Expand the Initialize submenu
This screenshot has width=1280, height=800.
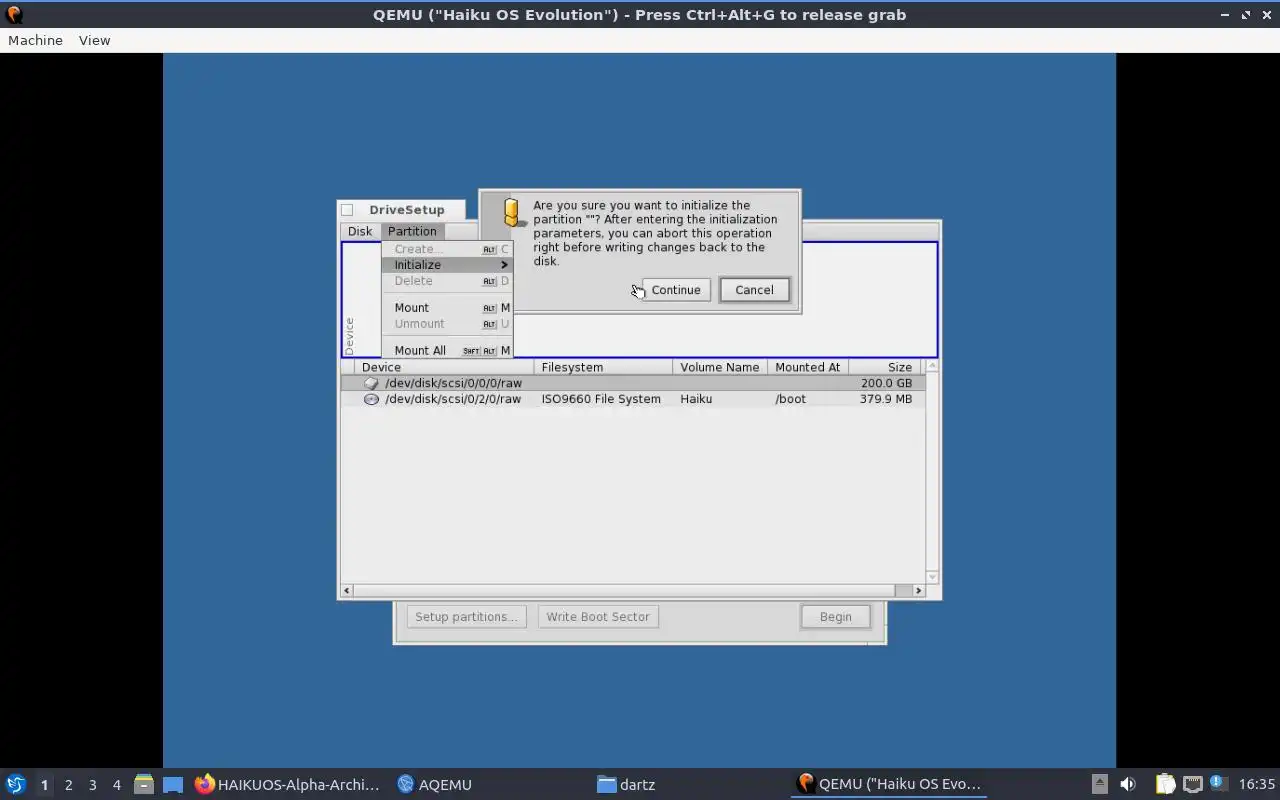447,265
